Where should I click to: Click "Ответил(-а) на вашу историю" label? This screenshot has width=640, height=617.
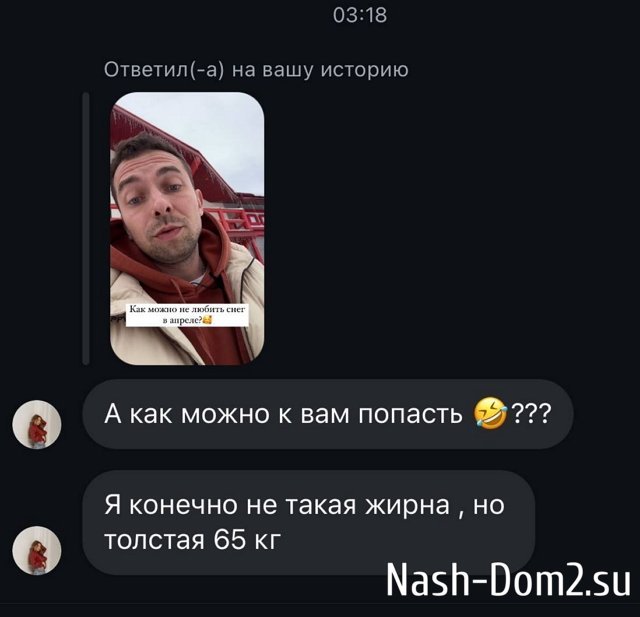[256, 70]
